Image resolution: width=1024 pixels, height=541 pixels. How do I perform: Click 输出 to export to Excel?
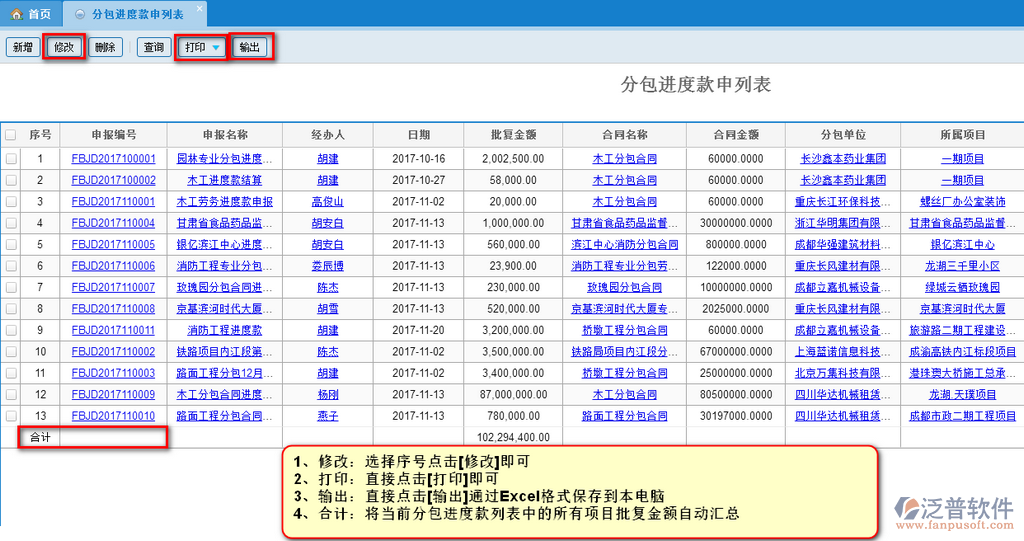pos(250,48)
